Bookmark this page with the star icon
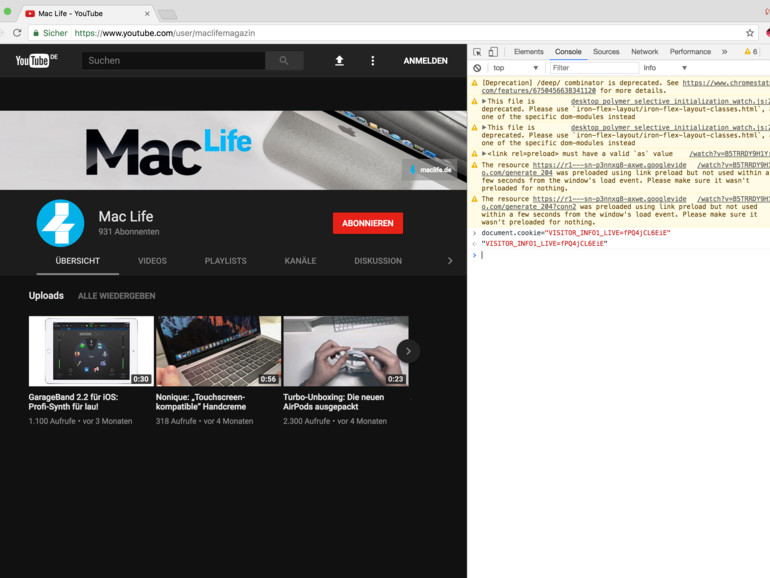 (749, 33)
